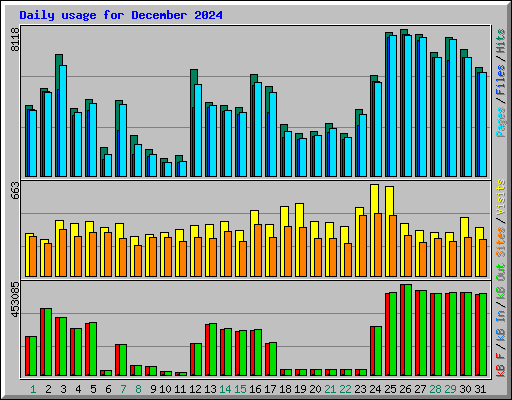Click the 8118 hits axis label
512x400 pixels.
click(15, 39)
